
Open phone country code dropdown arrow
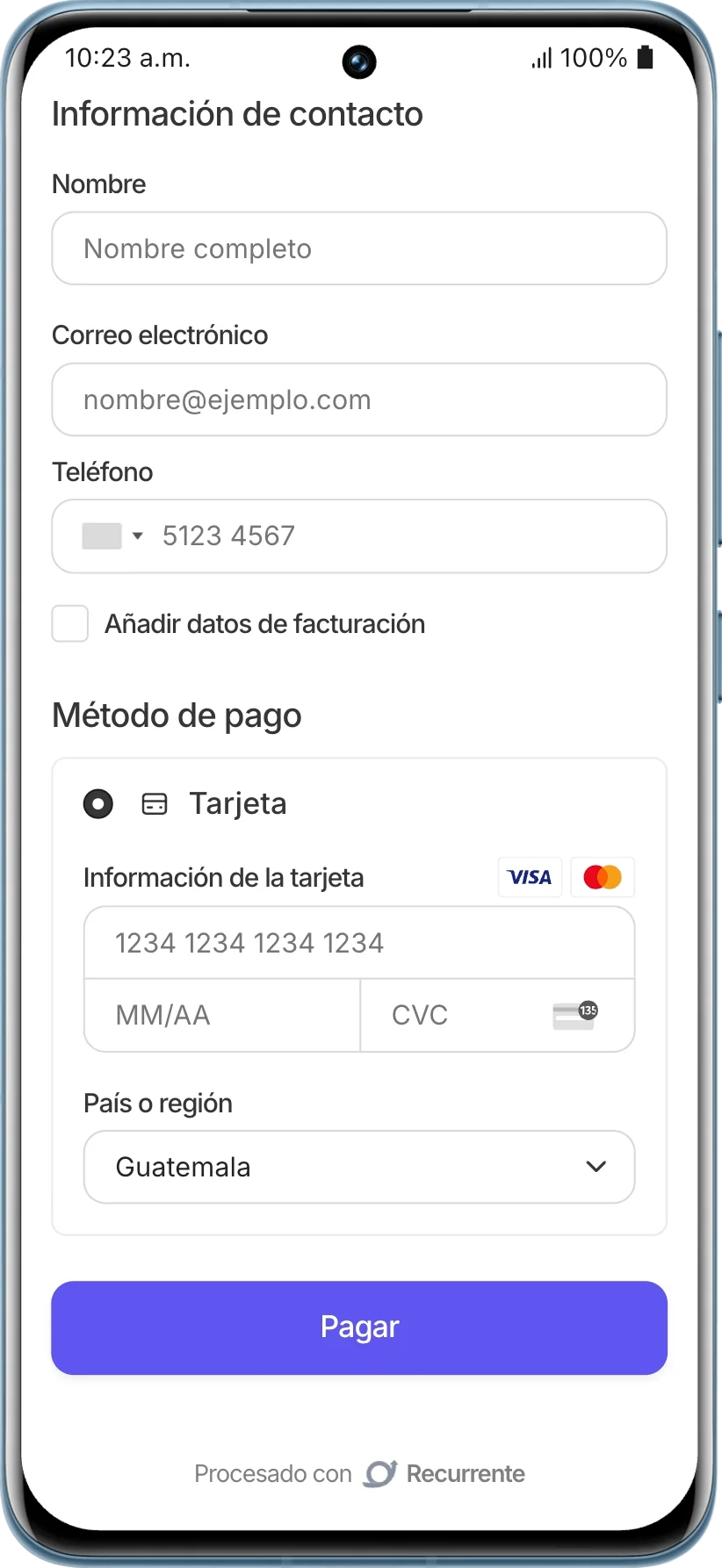pyautogui.click(x=137, y=536)
